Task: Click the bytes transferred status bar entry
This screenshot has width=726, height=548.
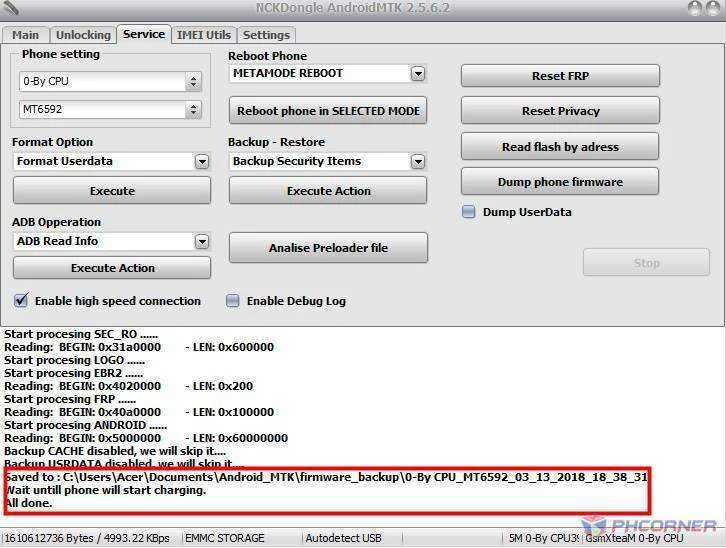Action: (87, 538)
